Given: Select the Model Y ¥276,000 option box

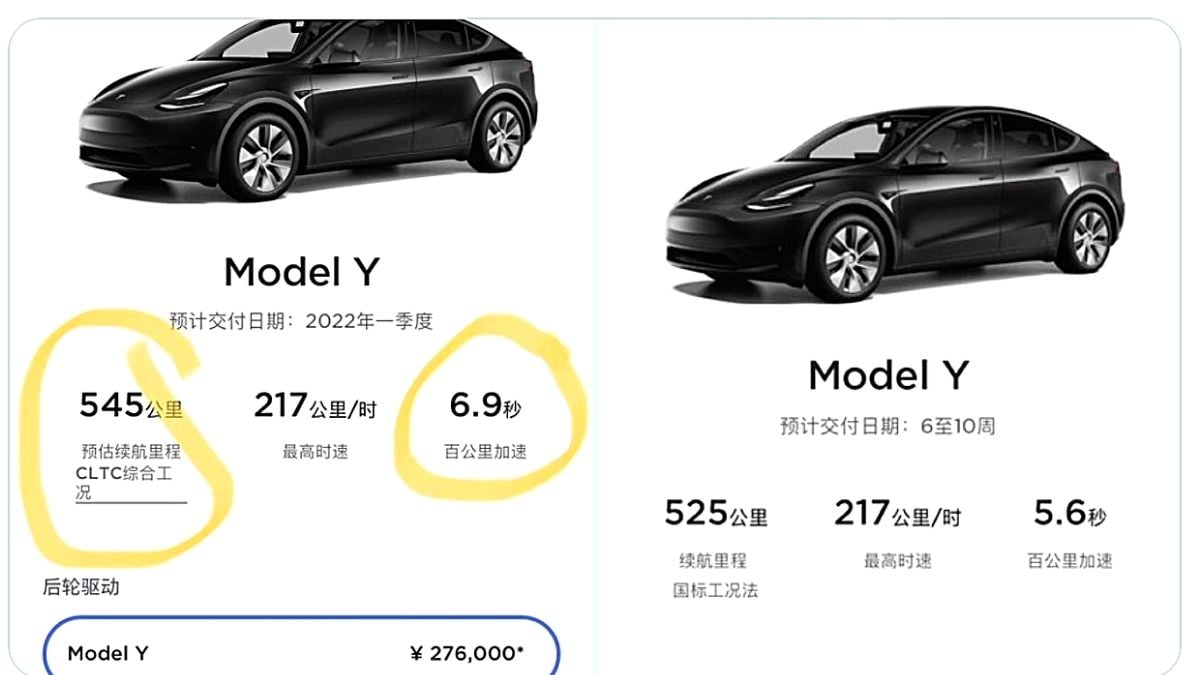Looking at the screenshot, I should (x=300, y=653).
